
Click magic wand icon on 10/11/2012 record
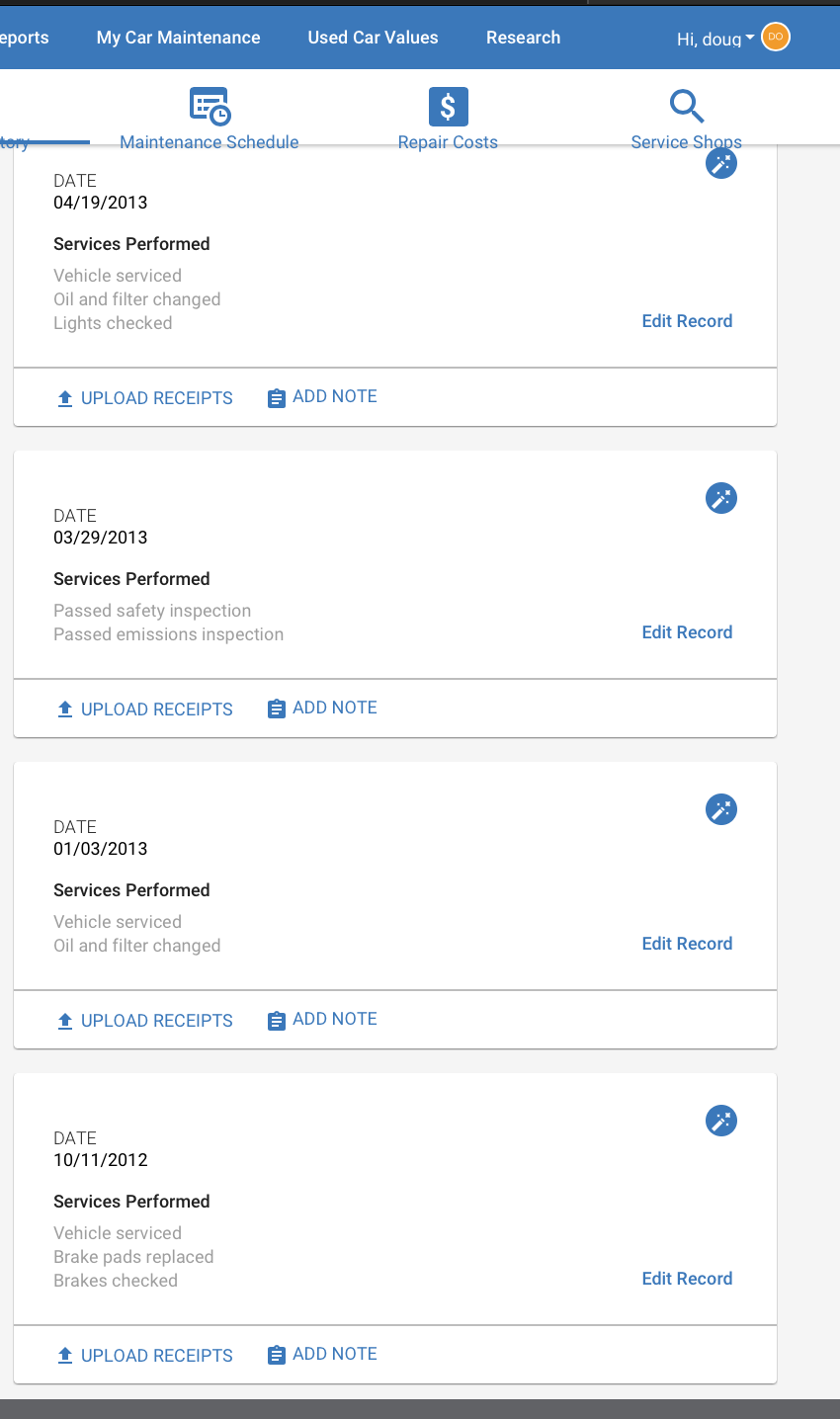tap(721, 1121)
